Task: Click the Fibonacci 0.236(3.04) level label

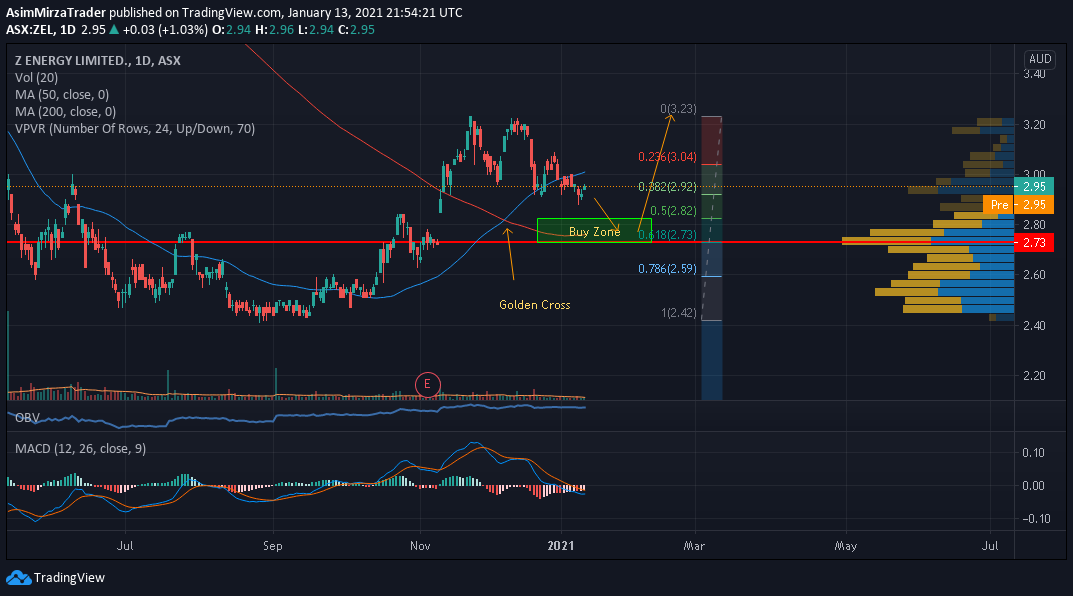Action: pos(667,157)
